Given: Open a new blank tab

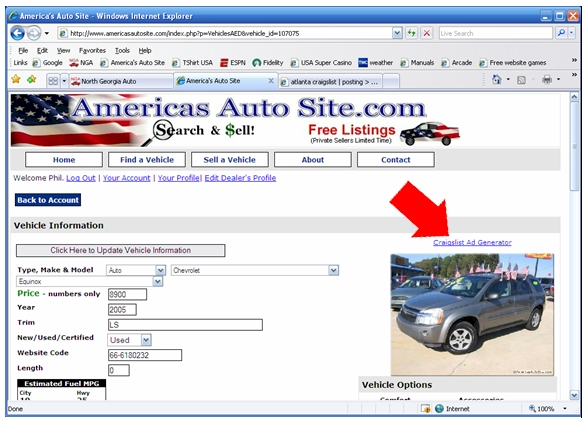Looking at the screenshot, I should coord(391,82).
